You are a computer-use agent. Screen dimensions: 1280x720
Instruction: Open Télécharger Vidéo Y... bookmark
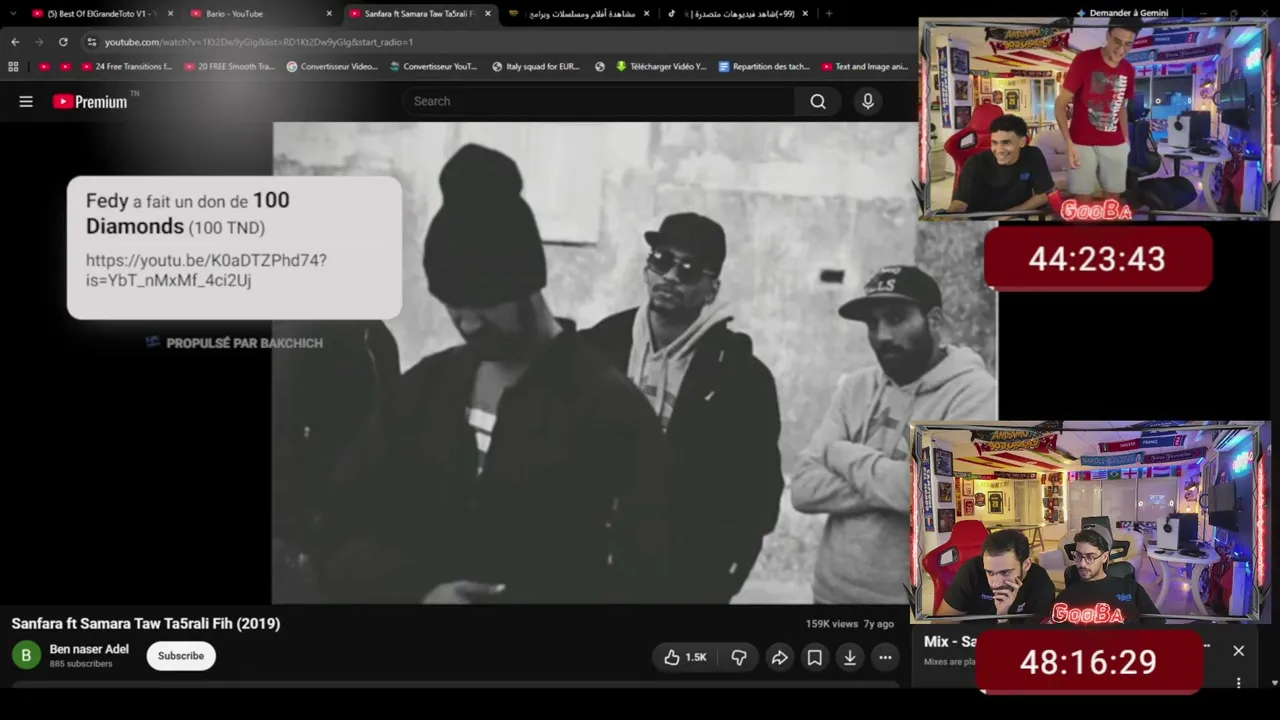pos(661,67)
